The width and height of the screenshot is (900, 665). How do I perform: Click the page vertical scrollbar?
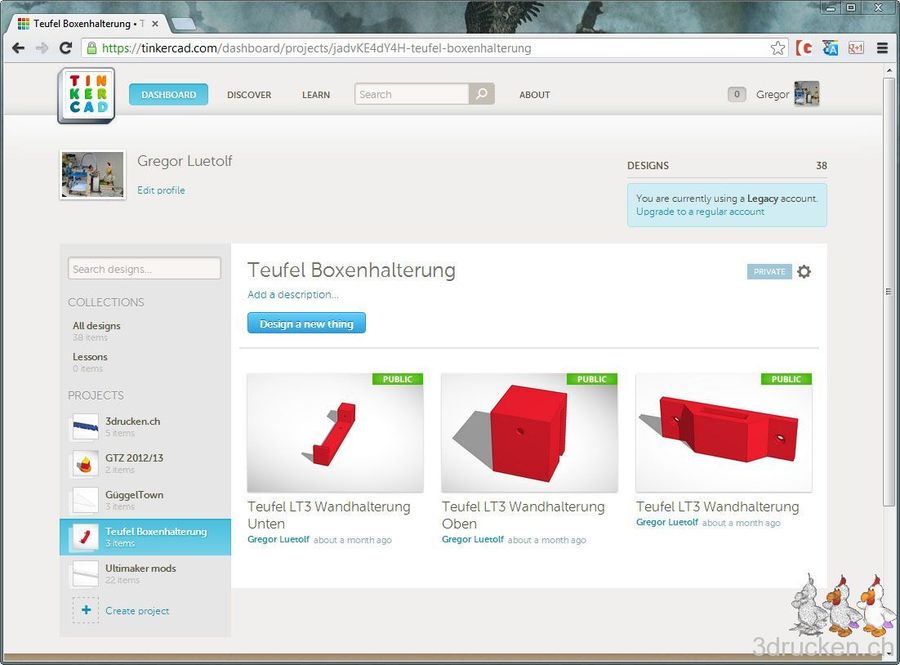click(x=888, y=291)
